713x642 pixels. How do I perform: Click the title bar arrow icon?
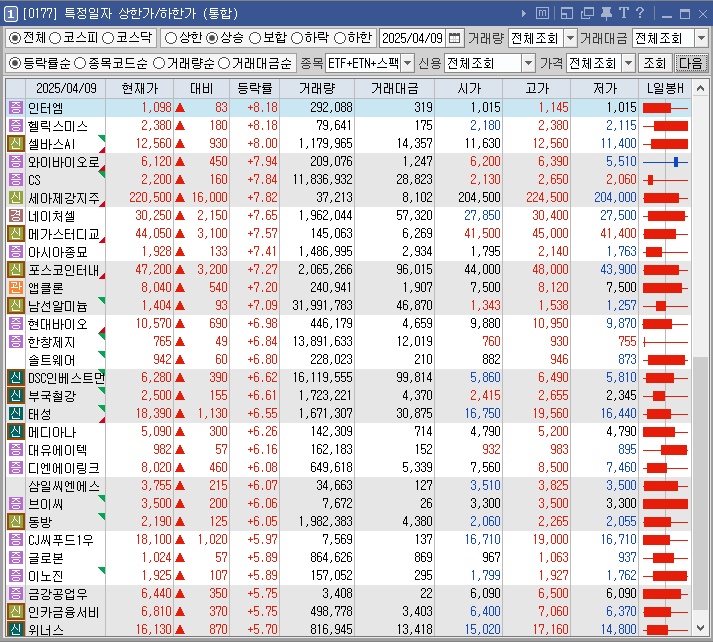pos(524,14)
